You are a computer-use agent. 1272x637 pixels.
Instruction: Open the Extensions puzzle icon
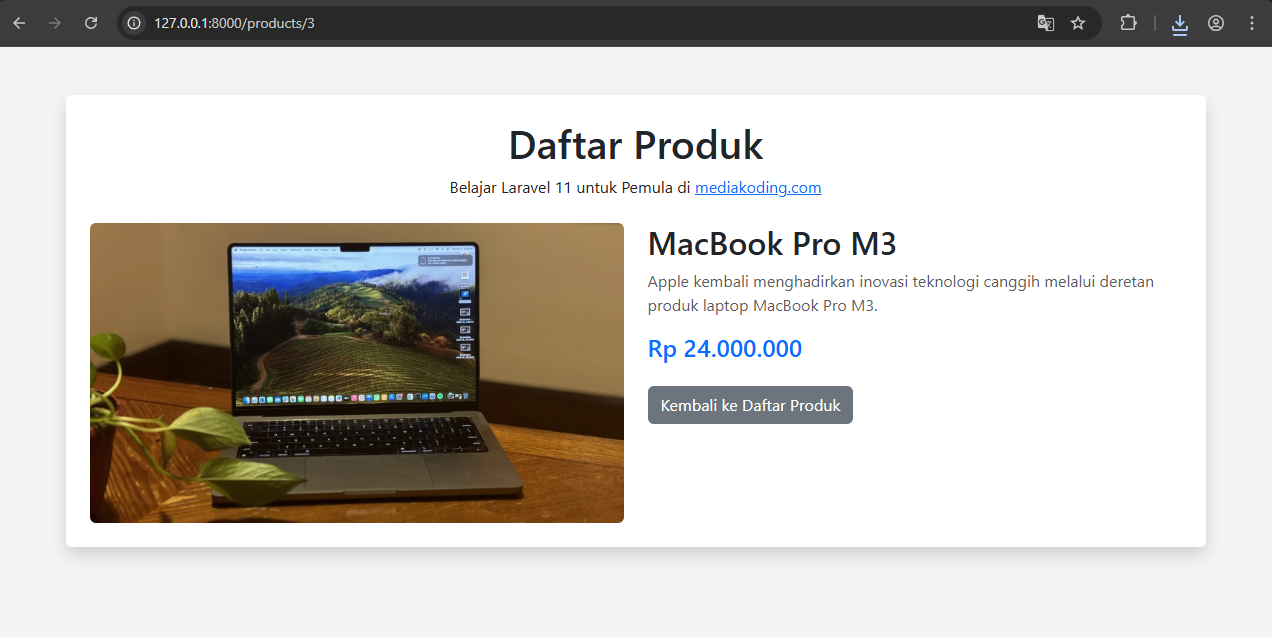tap(1128, 23)
